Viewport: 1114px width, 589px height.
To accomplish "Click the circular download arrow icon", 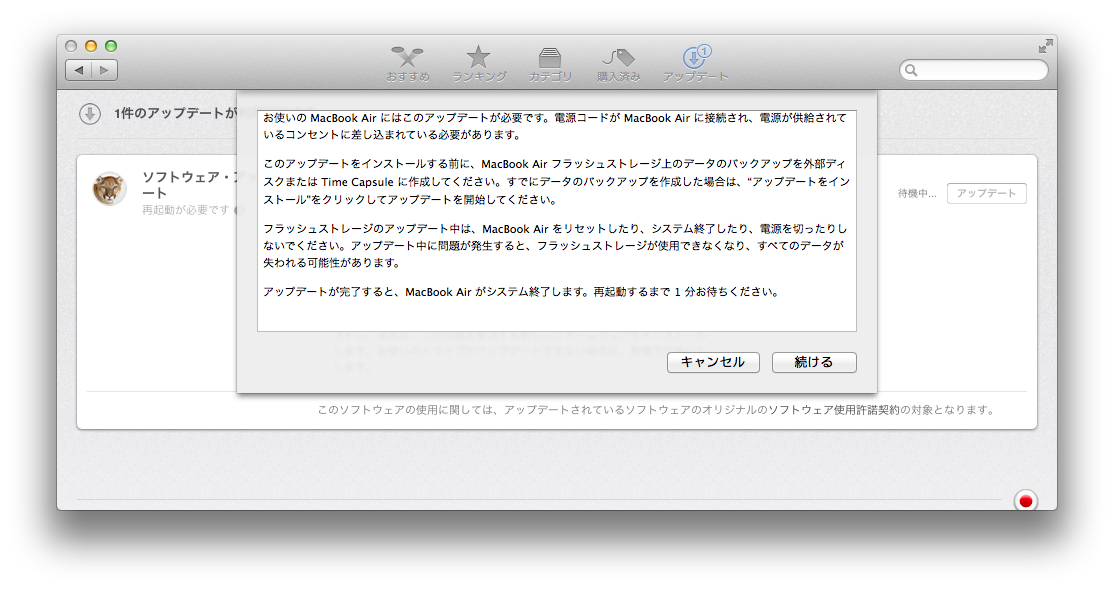I will coord(90,114).
